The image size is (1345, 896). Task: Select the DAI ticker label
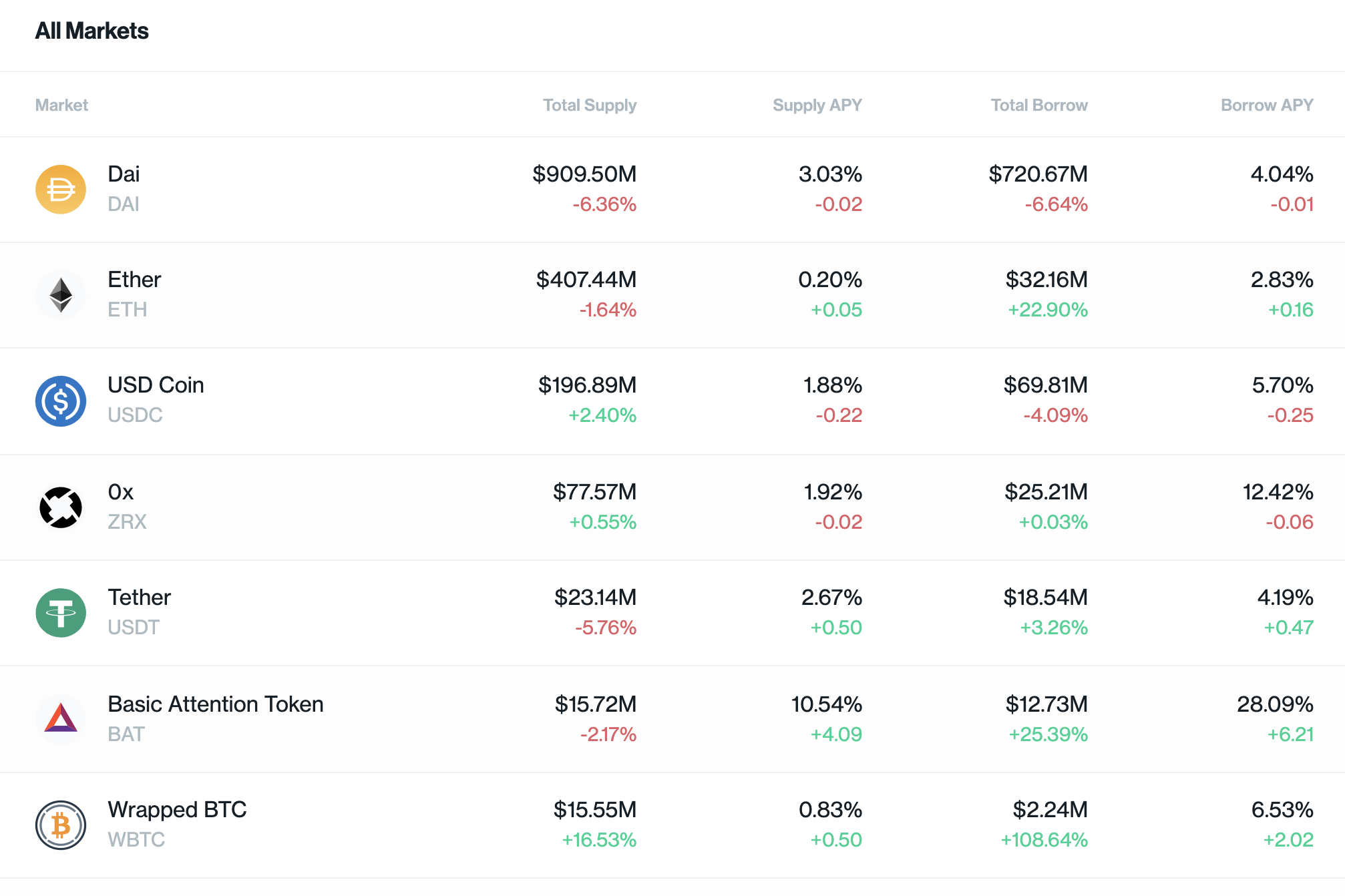pos(124,204)
